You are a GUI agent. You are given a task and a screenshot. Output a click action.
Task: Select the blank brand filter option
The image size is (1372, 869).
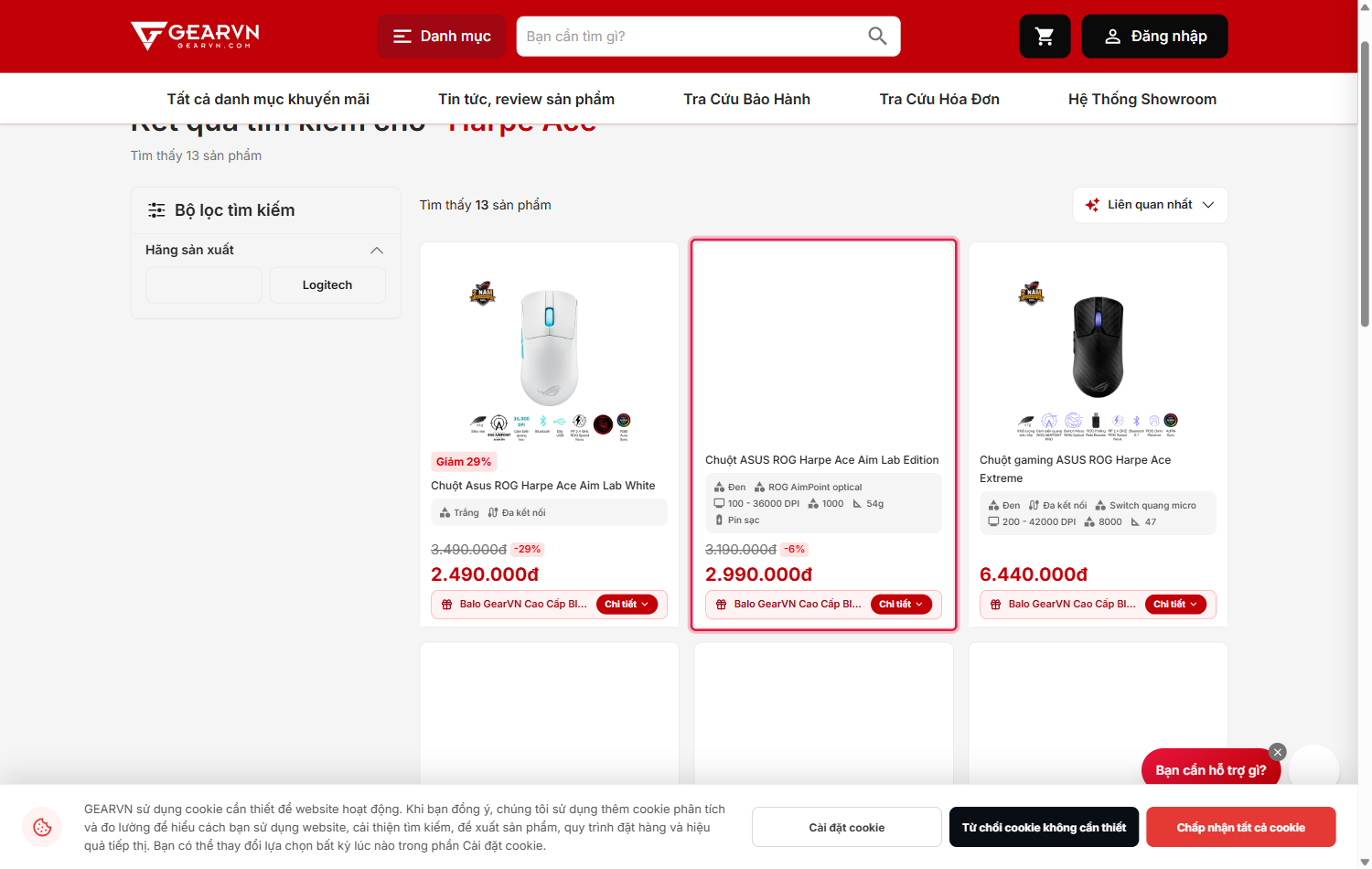[204, 285]
